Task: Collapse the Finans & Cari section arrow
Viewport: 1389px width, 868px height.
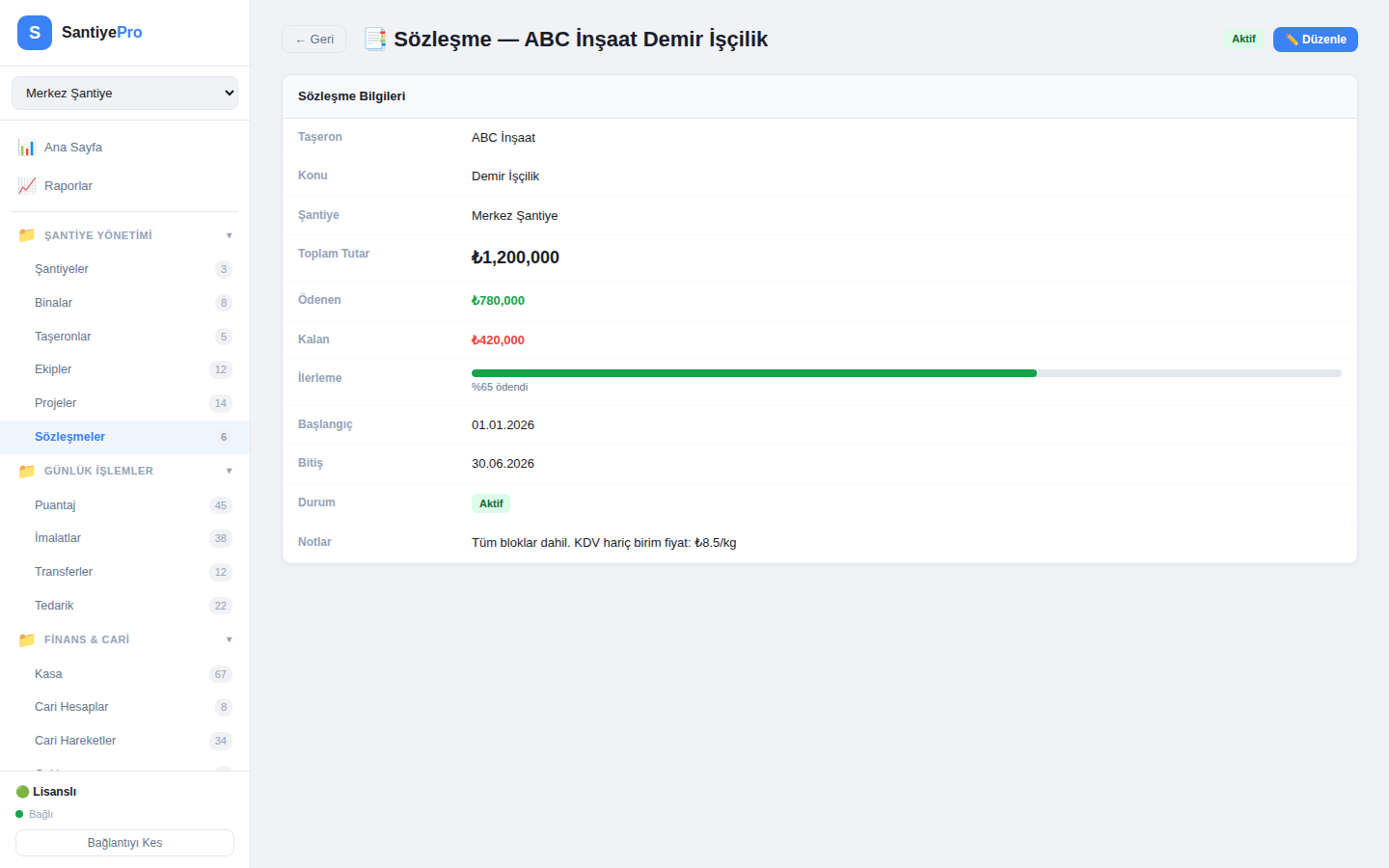Action: coord(229,639)
